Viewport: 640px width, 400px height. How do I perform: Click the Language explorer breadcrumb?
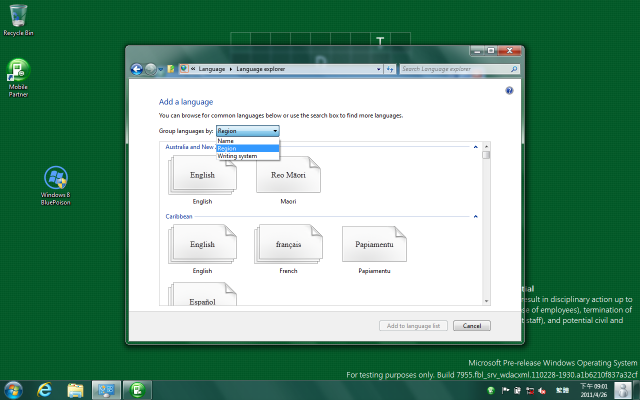click(x=260, y=69)
